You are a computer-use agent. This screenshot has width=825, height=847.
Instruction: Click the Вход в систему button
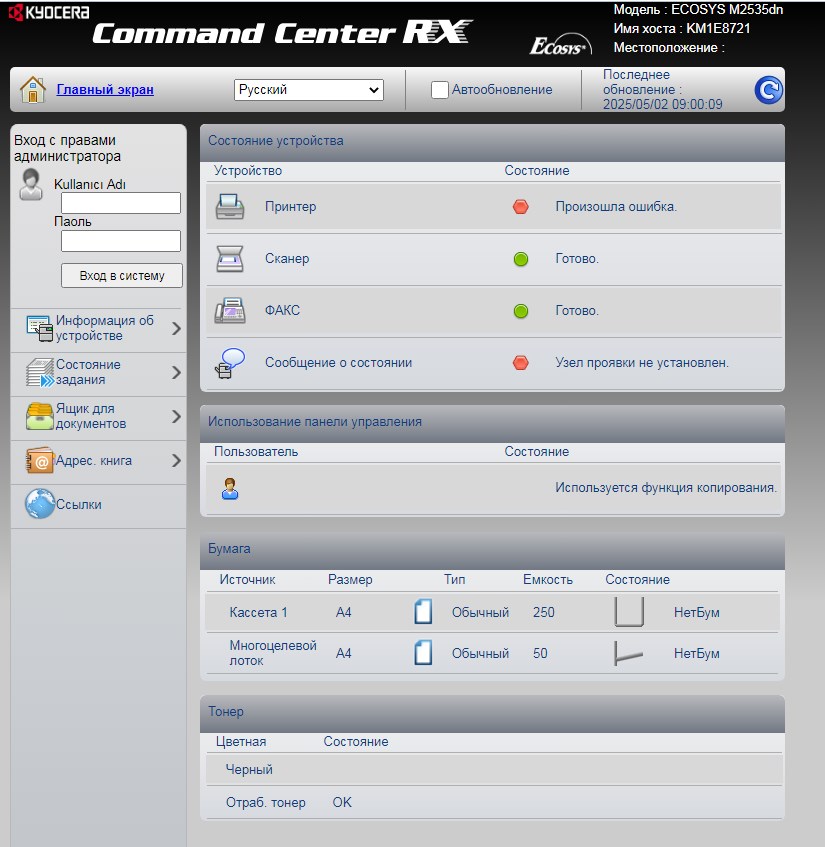coord(122,275)
